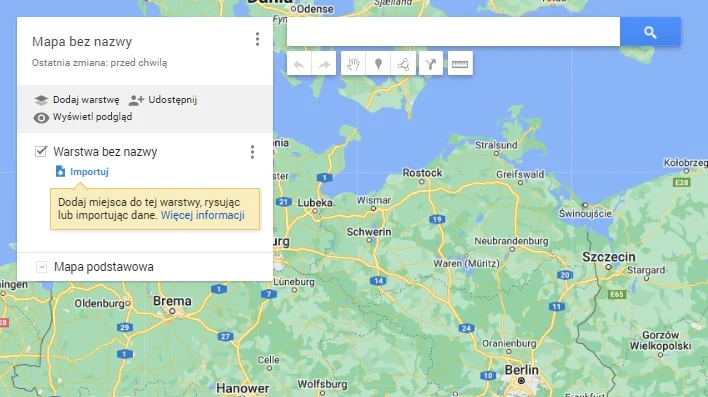Click Celle label on the map
This screenshot has width=708, height=397.
pyautogui.click(x=268, y=360)
